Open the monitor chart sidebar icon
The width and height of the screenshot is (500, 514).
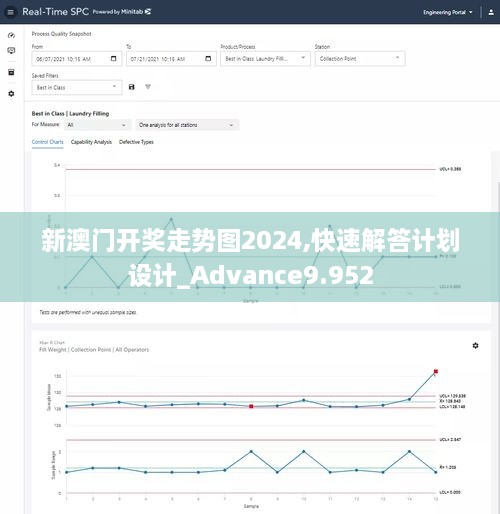11,50
